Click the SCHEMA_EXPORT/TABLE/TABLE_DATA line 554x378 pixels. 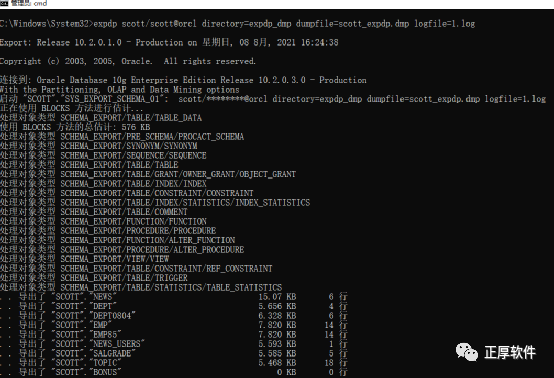click(101, 118)
